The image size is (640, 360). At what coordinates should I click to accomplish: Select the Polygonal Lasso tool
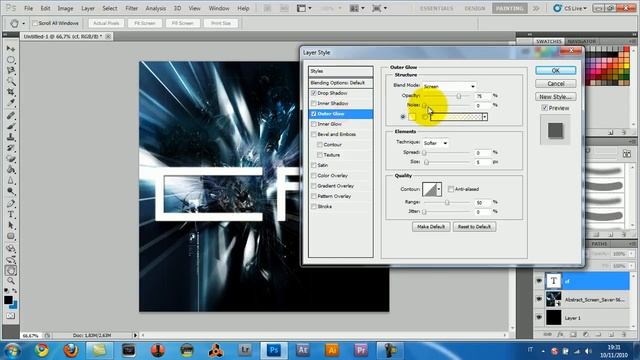(11, 70)
